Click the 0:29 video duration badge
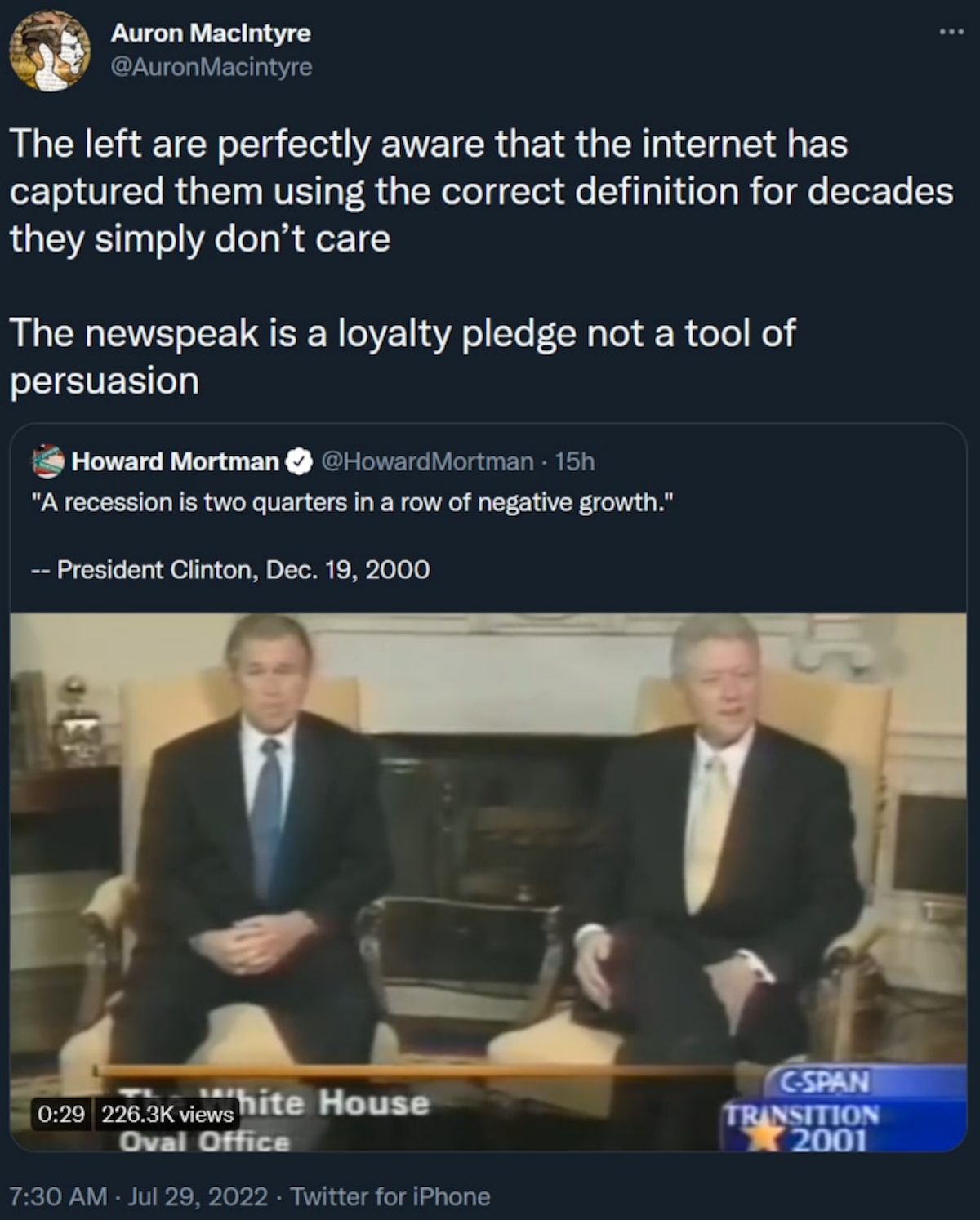 [x=61, y=1114]
